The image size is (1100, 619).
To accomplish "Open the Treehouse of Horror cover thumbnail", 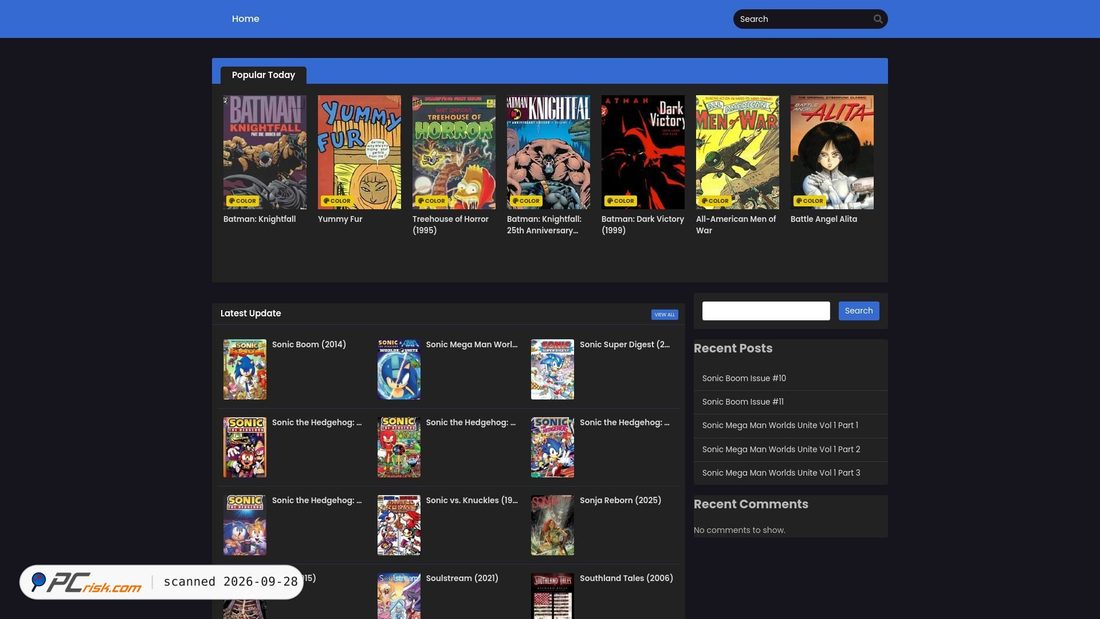I will (x=454, y=152).
